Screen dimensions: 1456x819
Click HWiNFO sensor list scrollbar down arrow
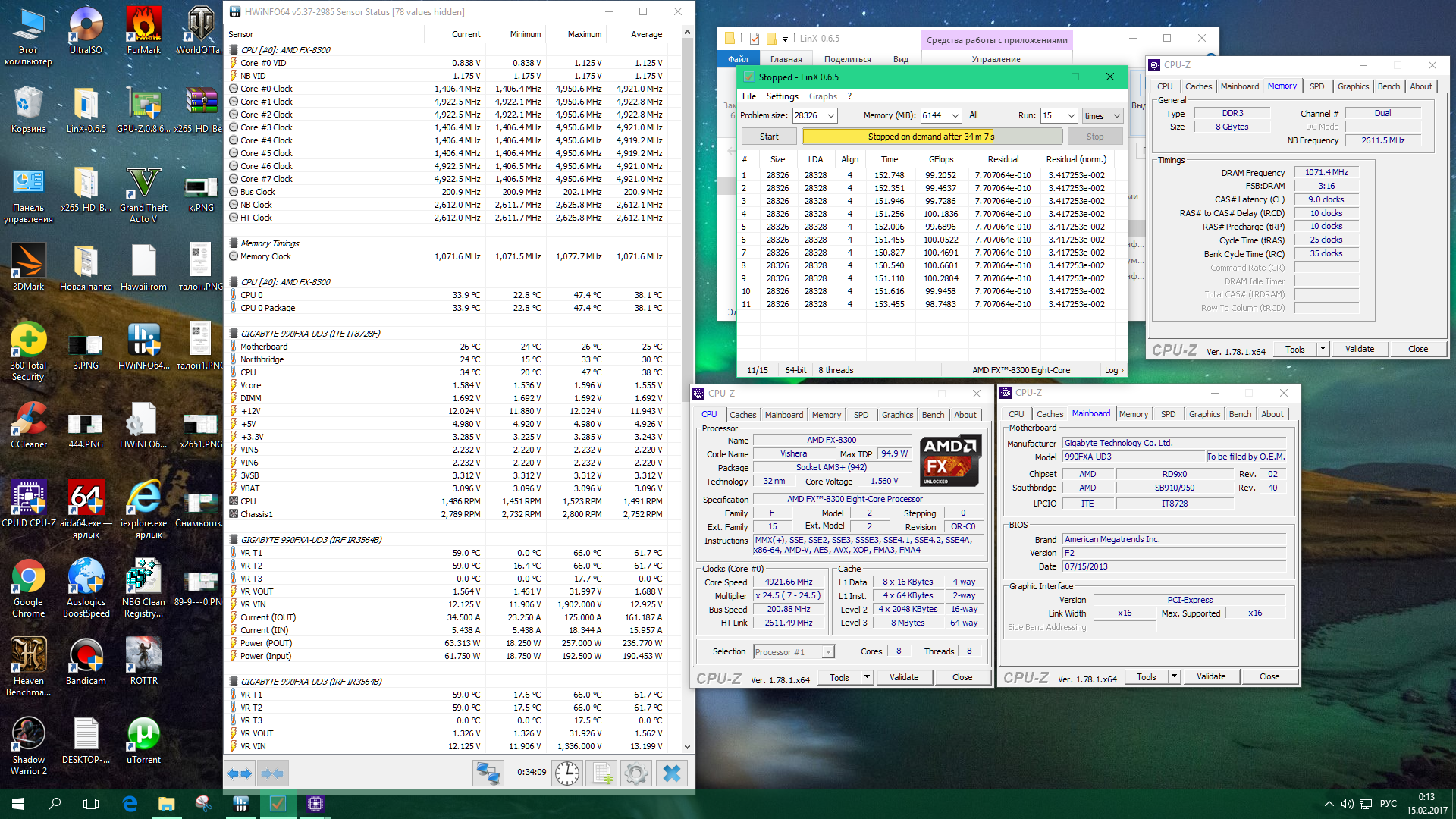[x=687, y=746]
